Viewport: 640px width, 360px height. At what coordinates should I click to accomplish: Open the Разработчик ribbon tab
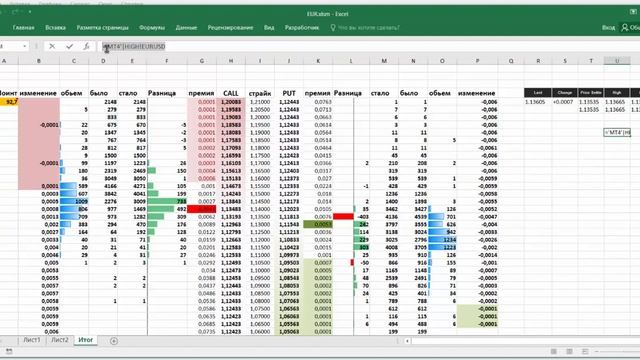(302, 28)
